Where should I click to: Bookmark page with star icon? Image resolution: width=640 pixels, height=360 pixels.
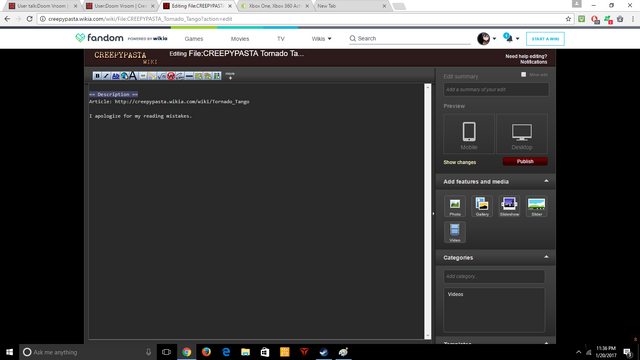568,19
